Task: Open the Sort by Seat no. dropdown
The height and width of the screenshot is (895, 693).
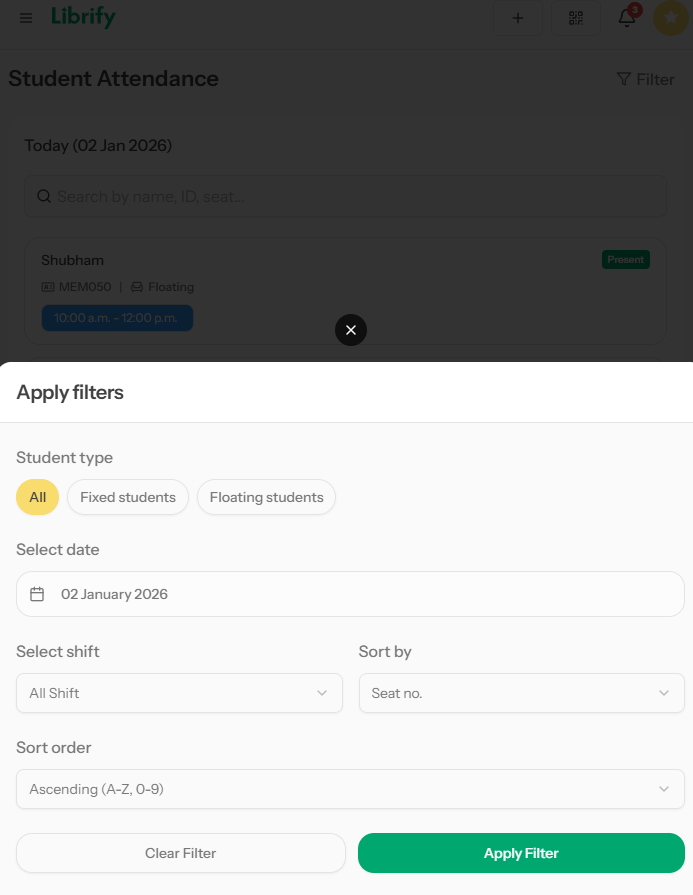Action: [x=521, y=692]
